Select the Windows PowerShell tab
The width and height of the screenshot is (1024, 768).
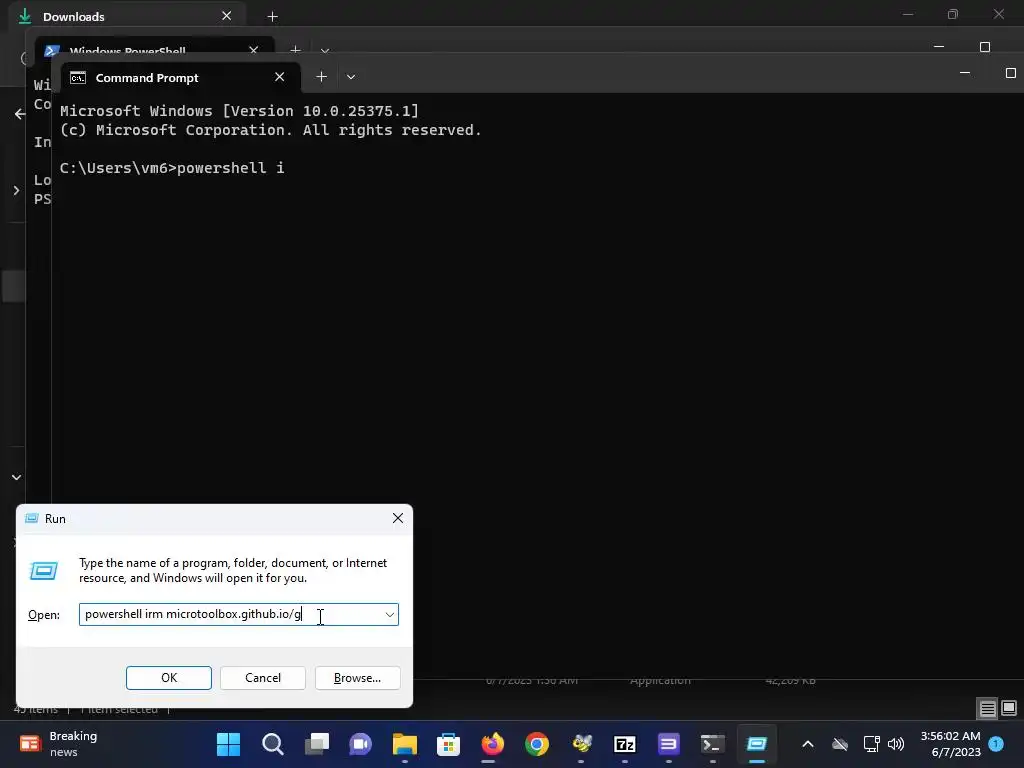tap(155, 50)
